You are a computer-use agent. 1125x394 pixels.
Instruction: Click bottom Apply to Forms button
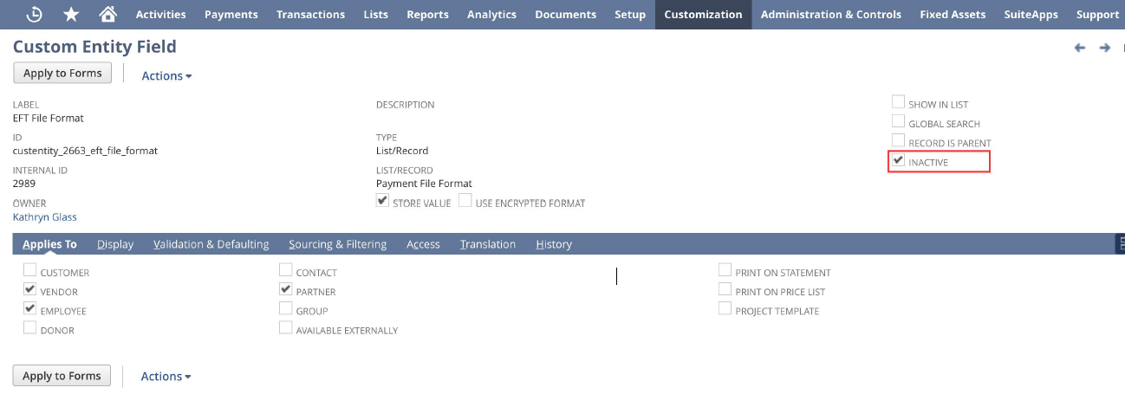tap(62, 375)
